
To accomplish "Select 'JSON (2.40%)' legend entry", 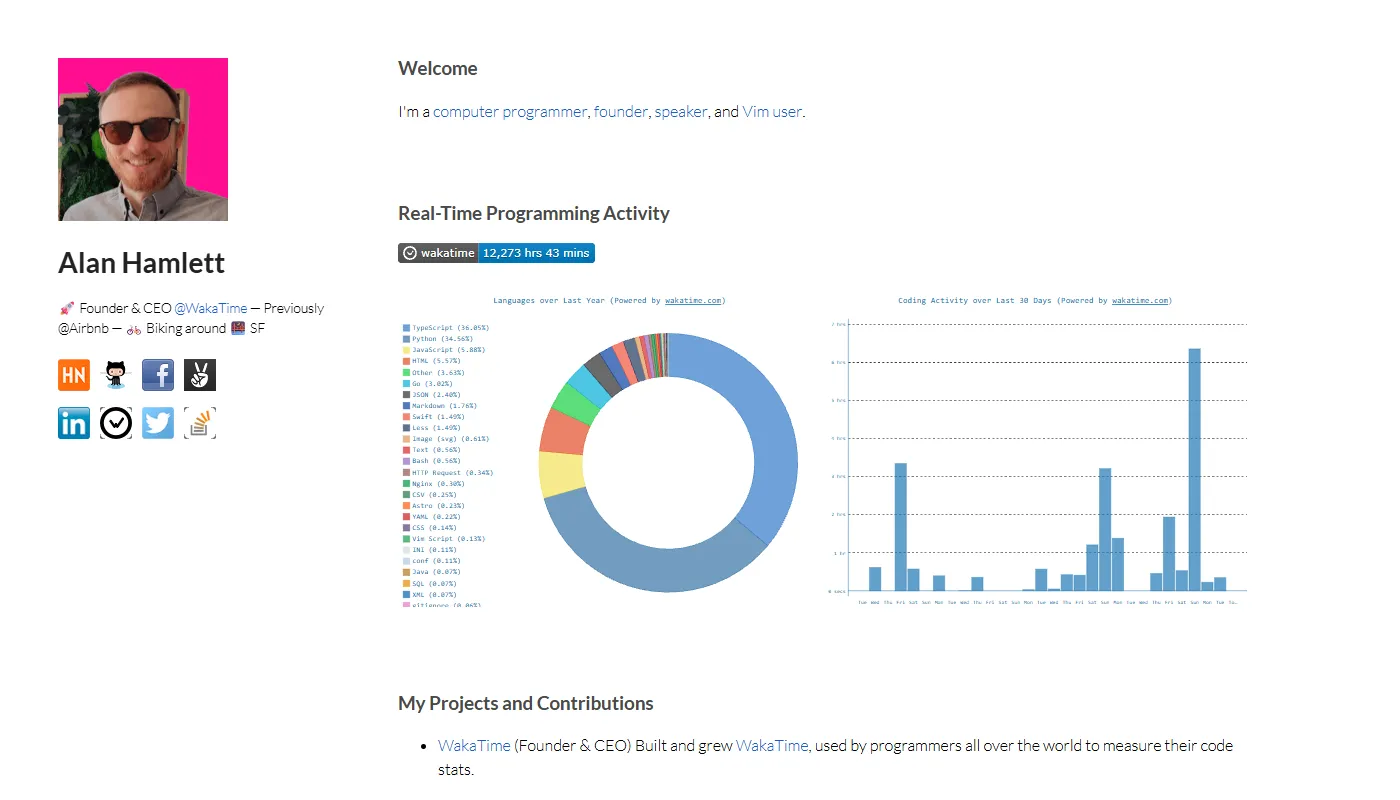I will [x=431, y=394].
